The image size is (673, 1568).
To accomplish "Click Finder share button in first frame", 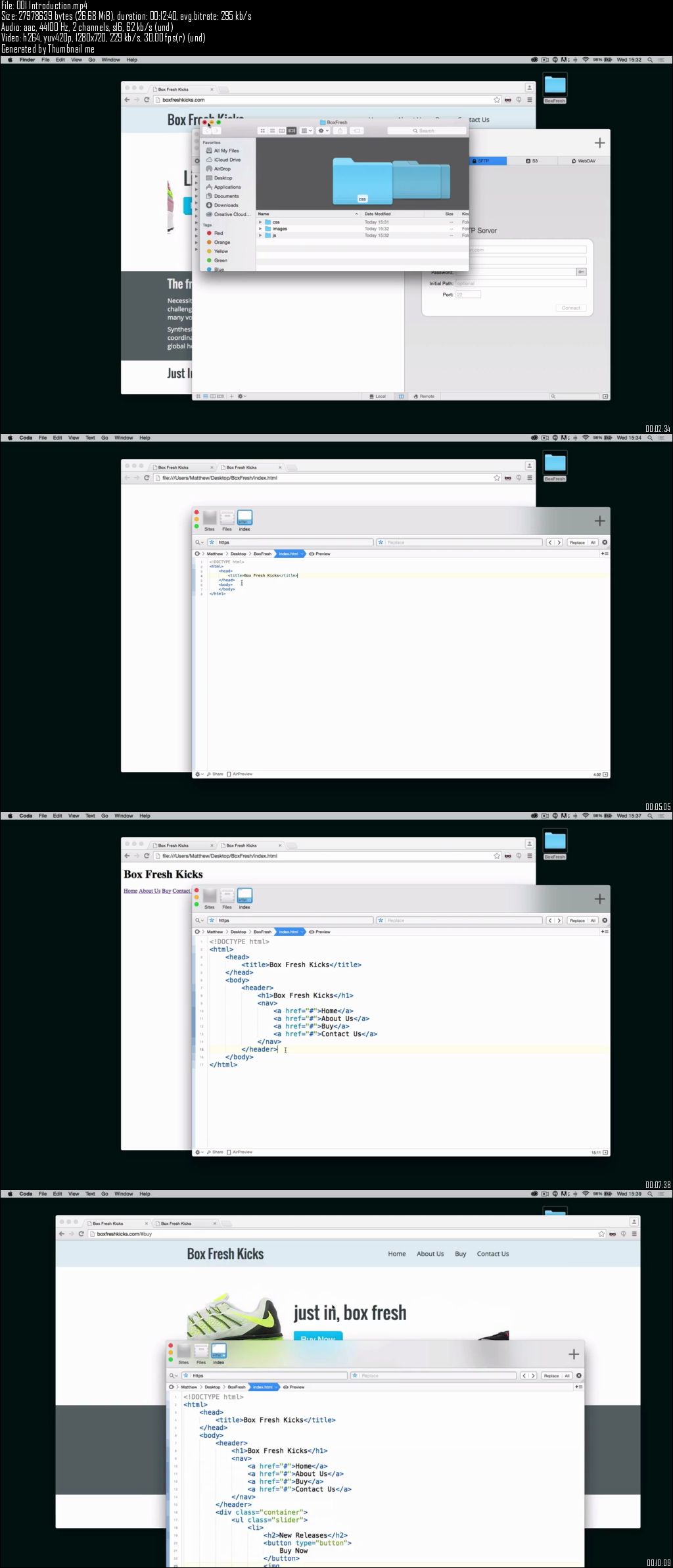I will tap(340, 131).
